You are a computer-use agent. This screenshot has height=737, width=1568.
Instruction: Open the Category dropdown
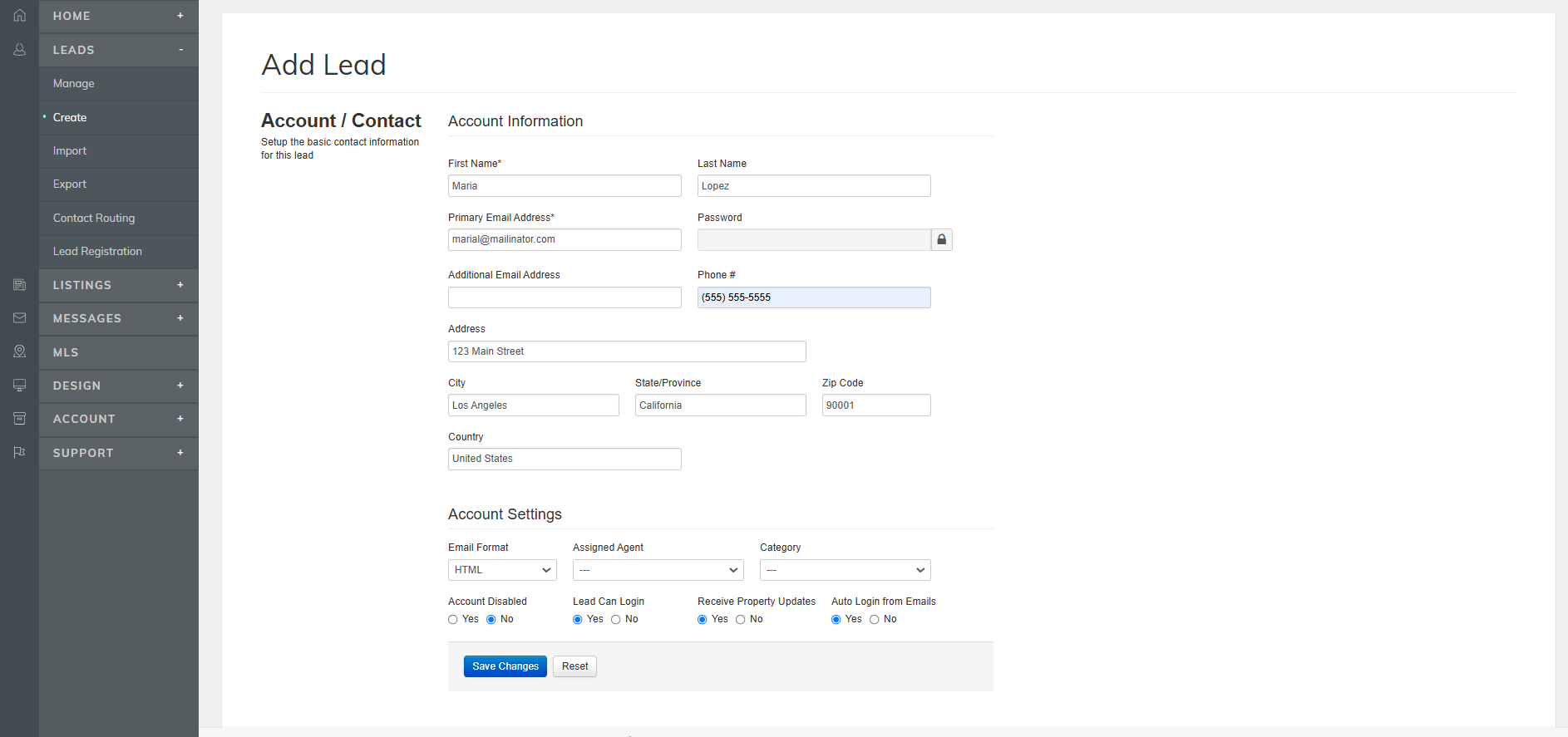point(845,570)
